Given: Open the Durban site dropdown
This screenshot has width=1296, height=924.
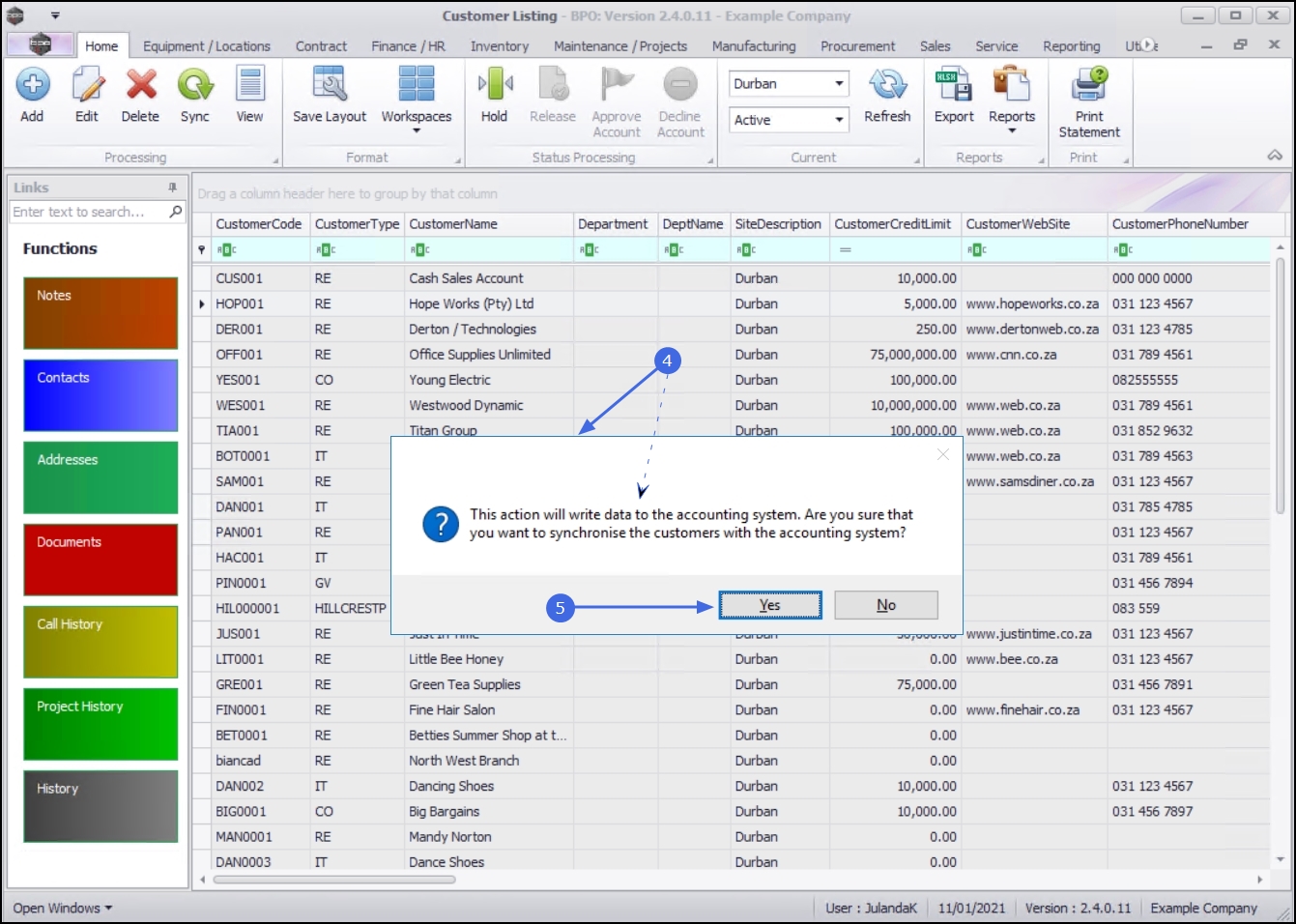Looking at the screenshot, I should 839,84.
